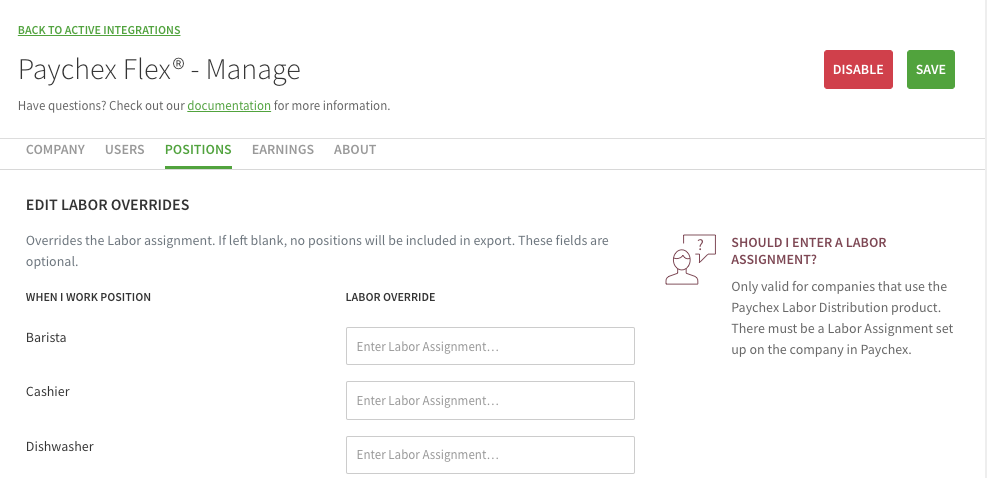The width and height of the screenshot is (987, 478).
Task: Click the Cashier position label
Action: coord(48,392)
